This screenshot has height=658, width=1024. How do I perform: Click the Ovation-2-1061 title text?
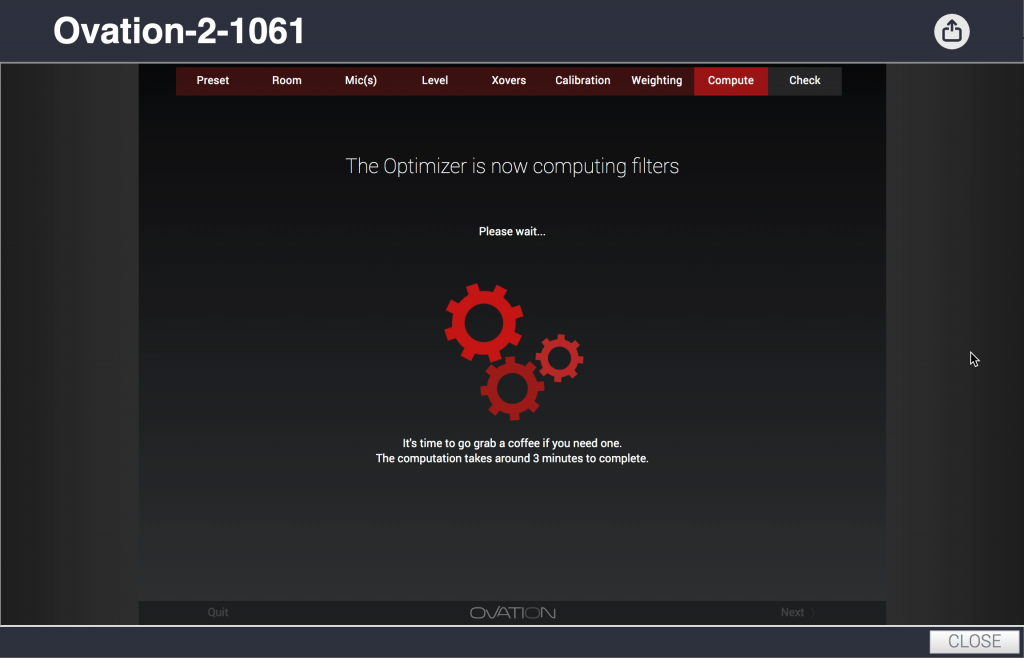(x=179, y=31)
